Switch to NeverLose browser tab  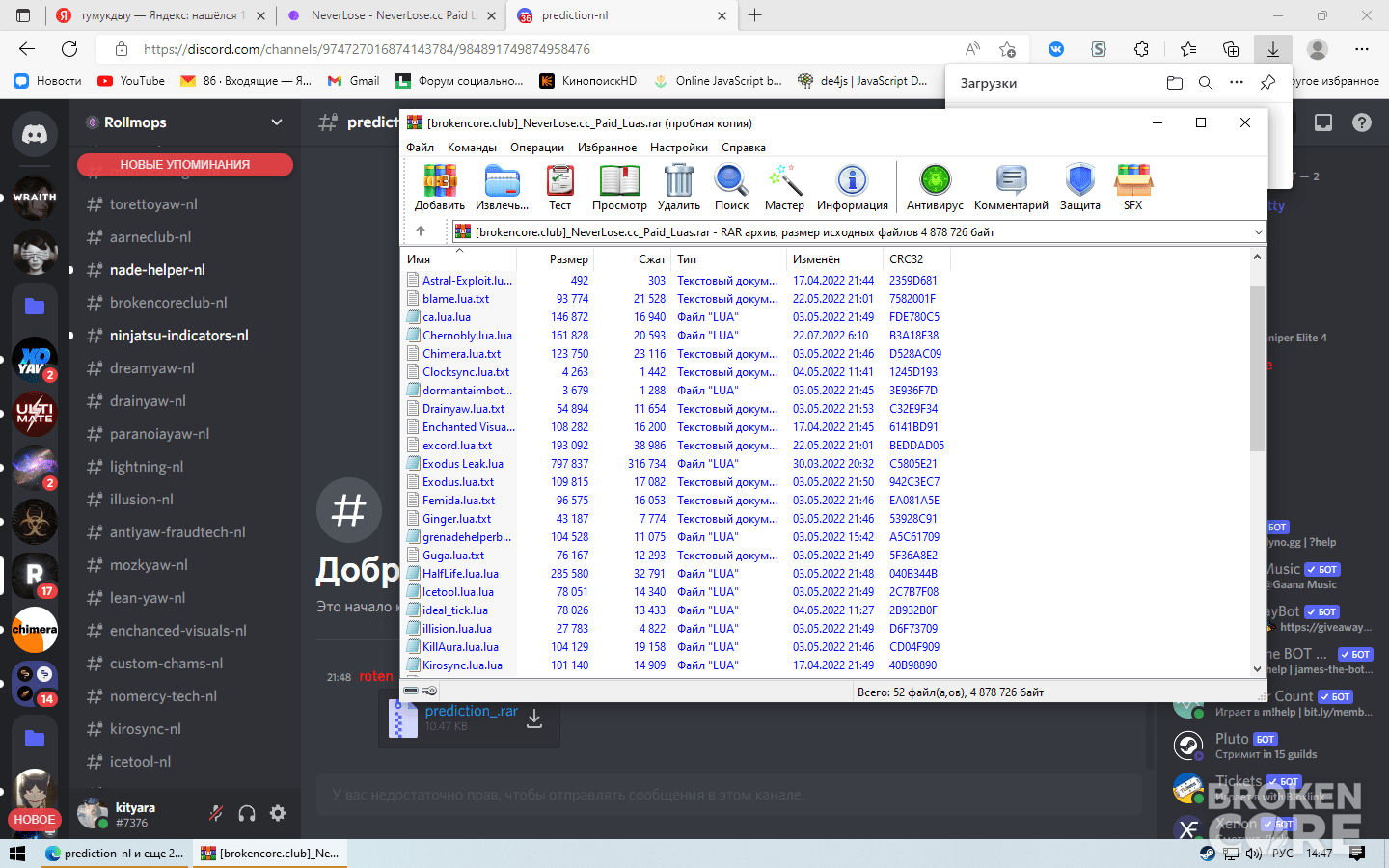[x=393, y=15]
